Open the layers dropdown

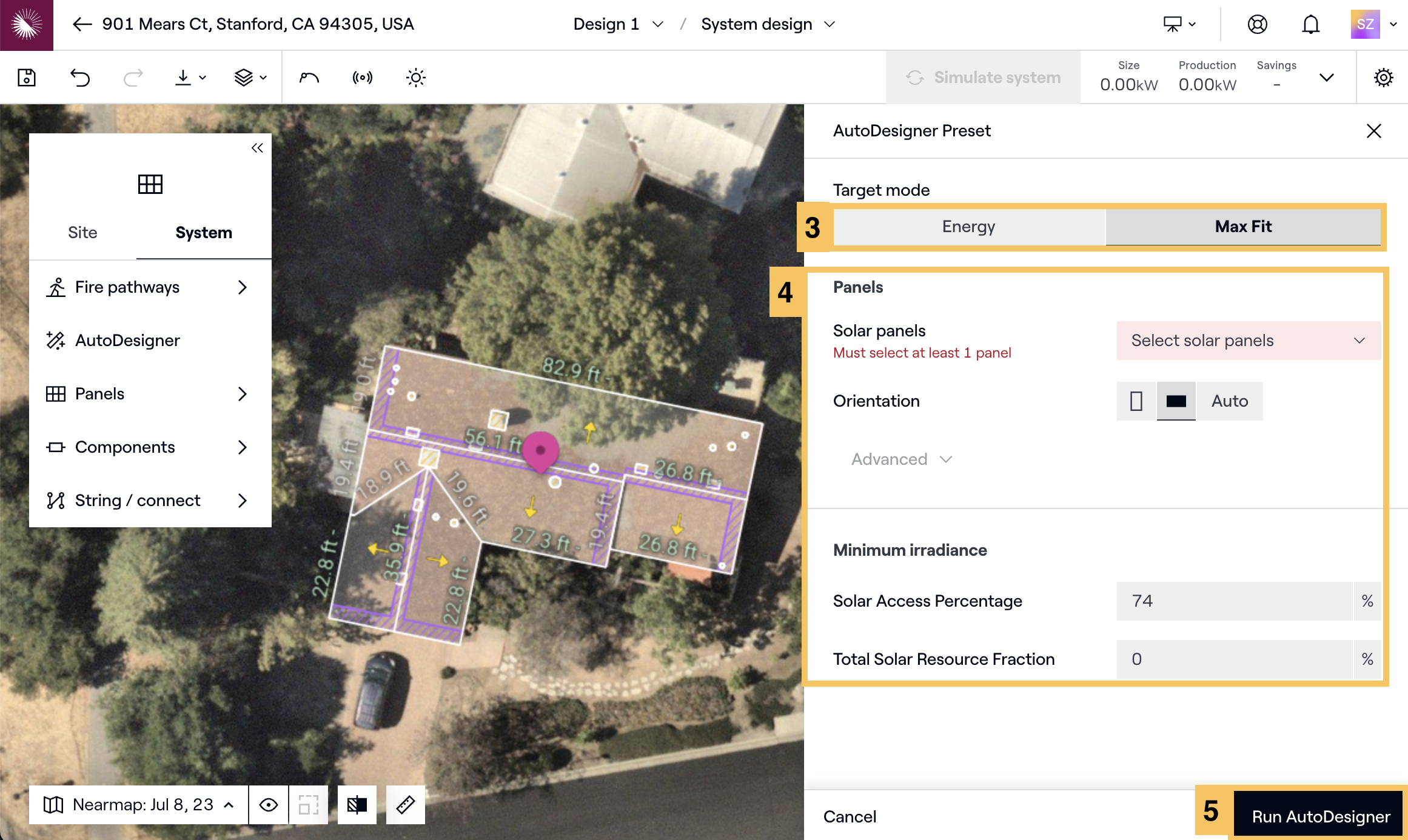(250, 78)
